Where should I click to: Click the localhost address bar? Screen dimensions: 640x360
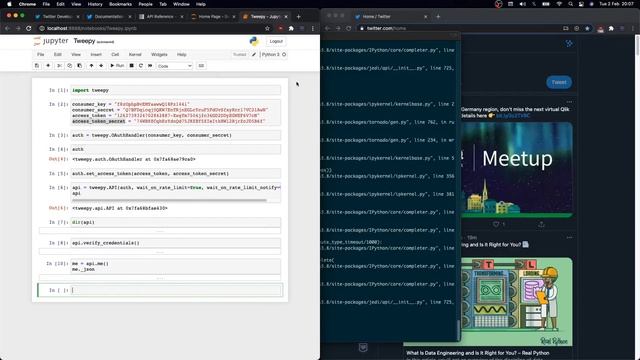(x=151, y=28)
